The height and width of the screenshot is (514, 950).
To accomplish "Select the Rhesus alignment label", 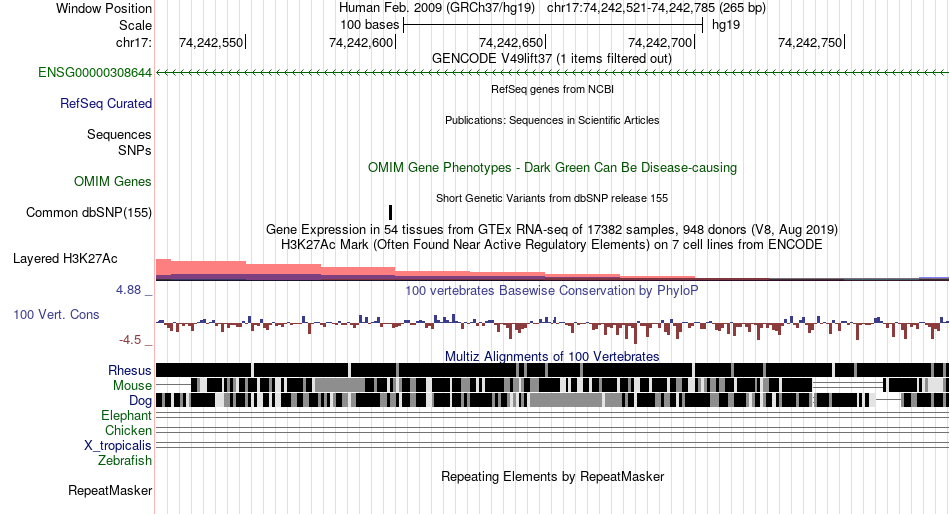I will pos(130,370).
